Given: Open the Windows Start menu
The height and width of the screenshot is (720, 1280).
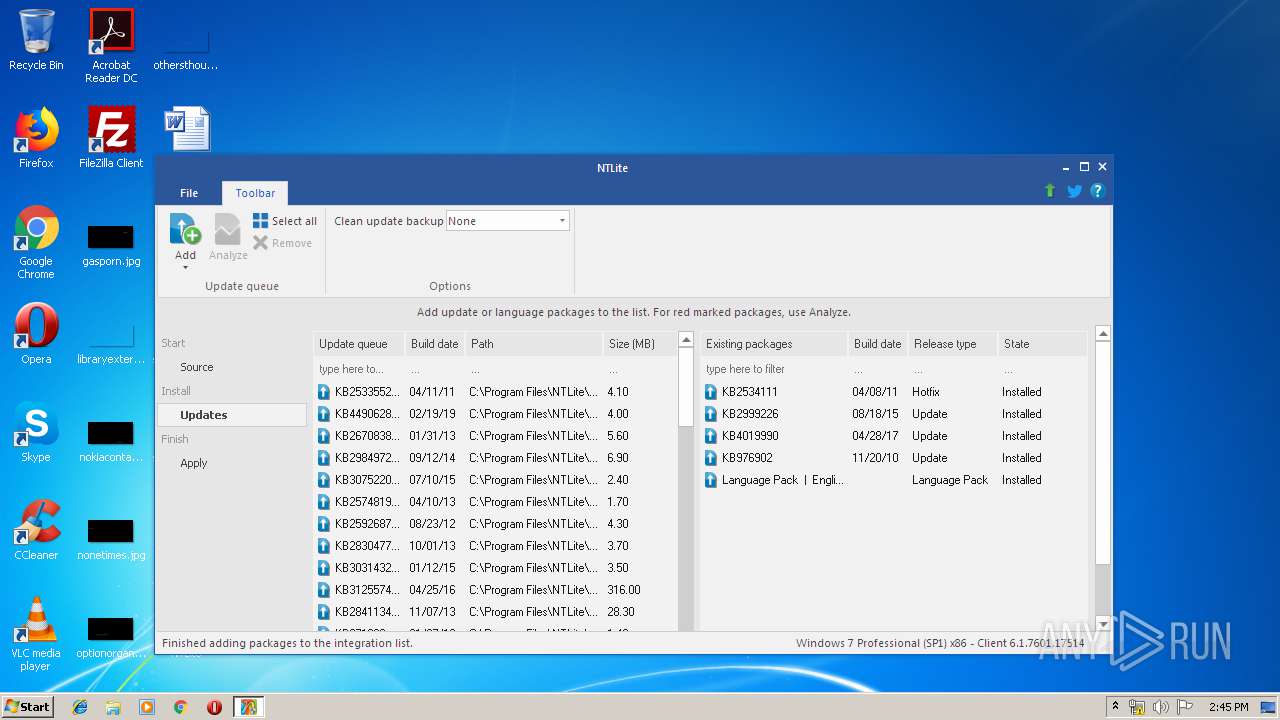Looking at the screenshot, I should (x=27, y=706).
